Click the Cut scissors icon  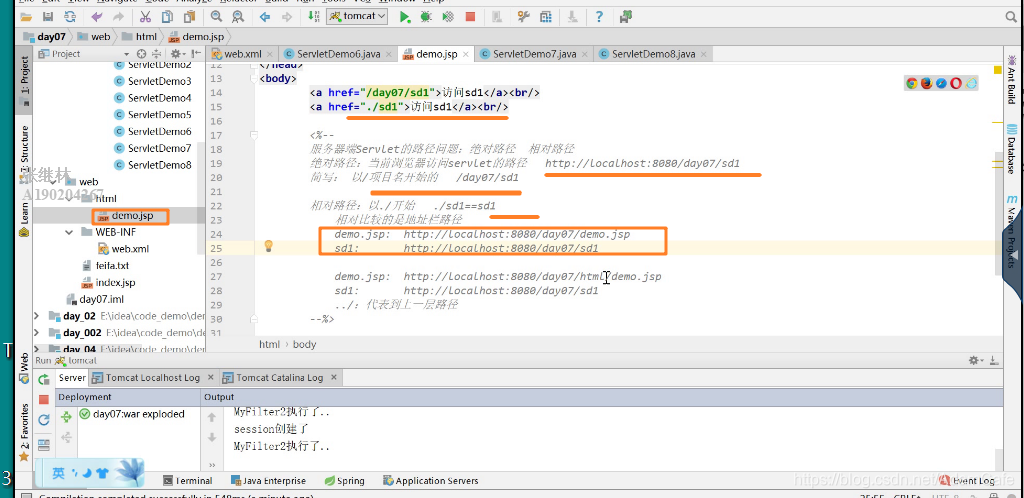tap(146, 16)
